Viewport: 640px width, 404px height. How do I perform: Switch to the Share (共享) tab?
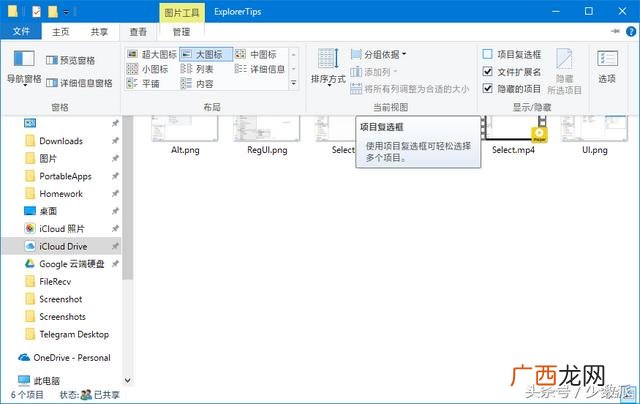[x=99, y=32]
